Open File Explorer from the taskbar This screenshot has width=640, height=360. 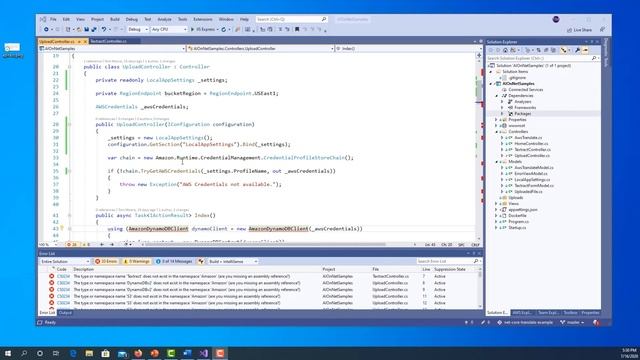point(89,353)
